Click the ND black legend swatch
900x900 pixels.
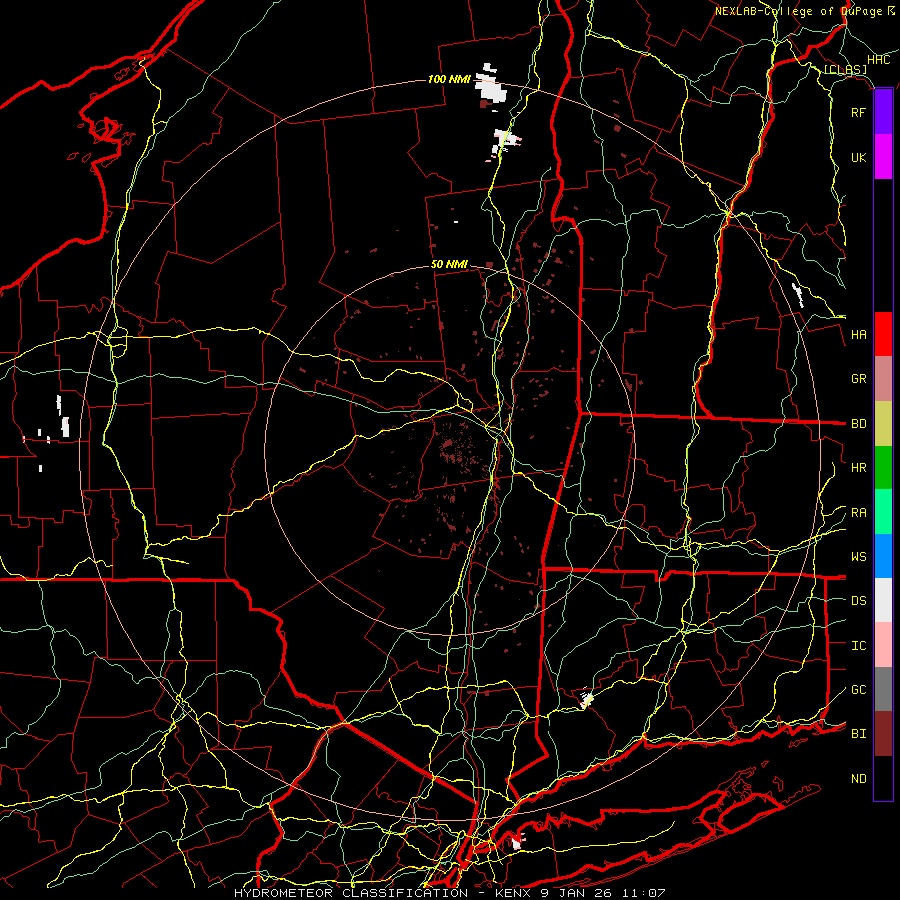point(883,778)
